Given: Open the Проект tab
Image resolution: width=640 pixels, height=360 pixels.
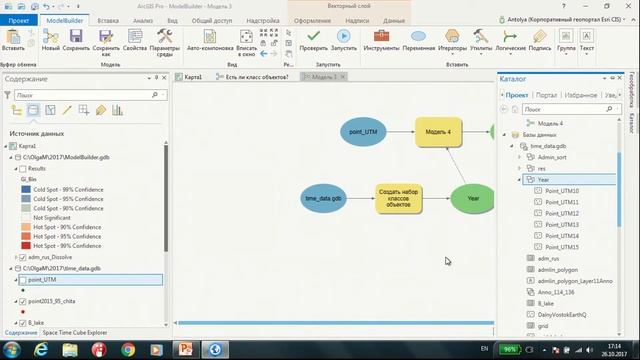Looking at the screenshot, I should coord(19,20).
